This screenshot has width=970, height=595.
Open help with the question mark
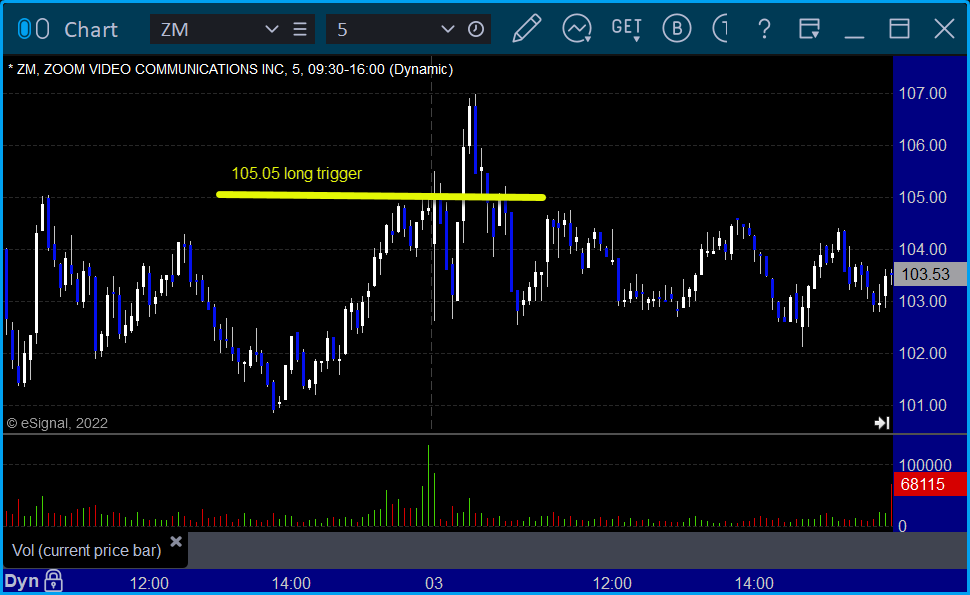click(765, 29)
